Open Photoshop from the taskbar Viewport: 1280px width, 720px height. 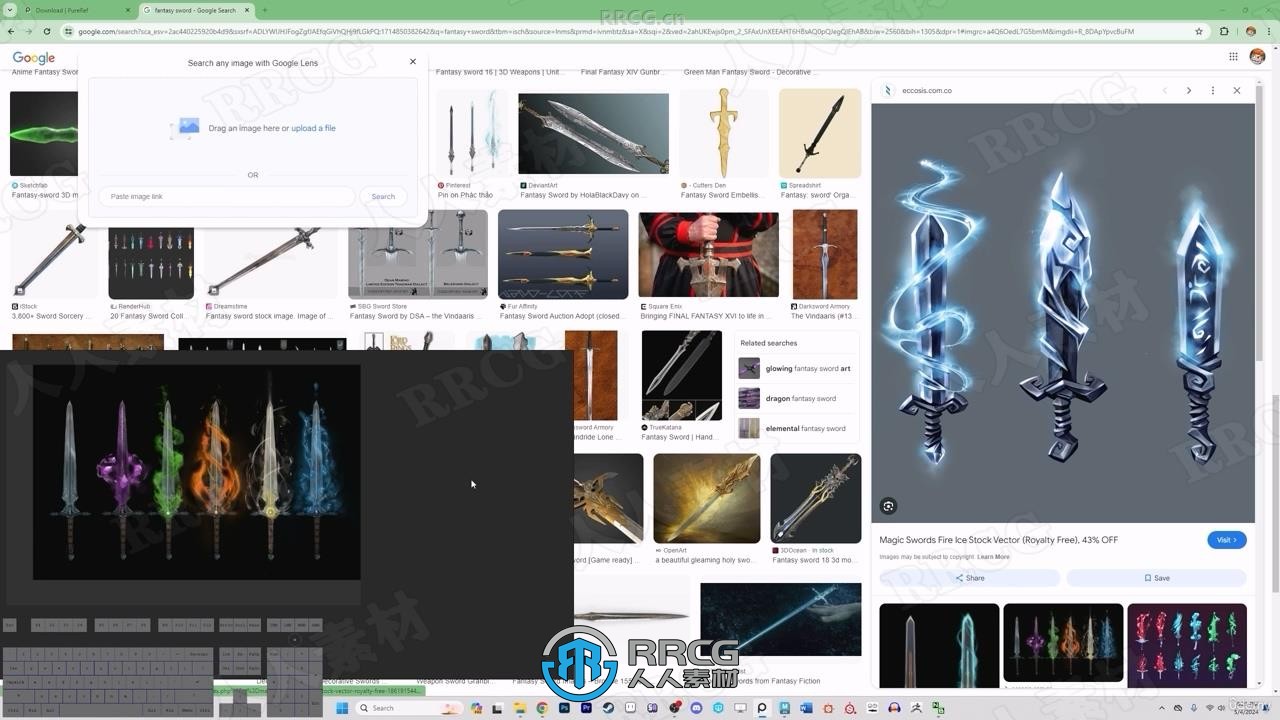tap(564, 708)
